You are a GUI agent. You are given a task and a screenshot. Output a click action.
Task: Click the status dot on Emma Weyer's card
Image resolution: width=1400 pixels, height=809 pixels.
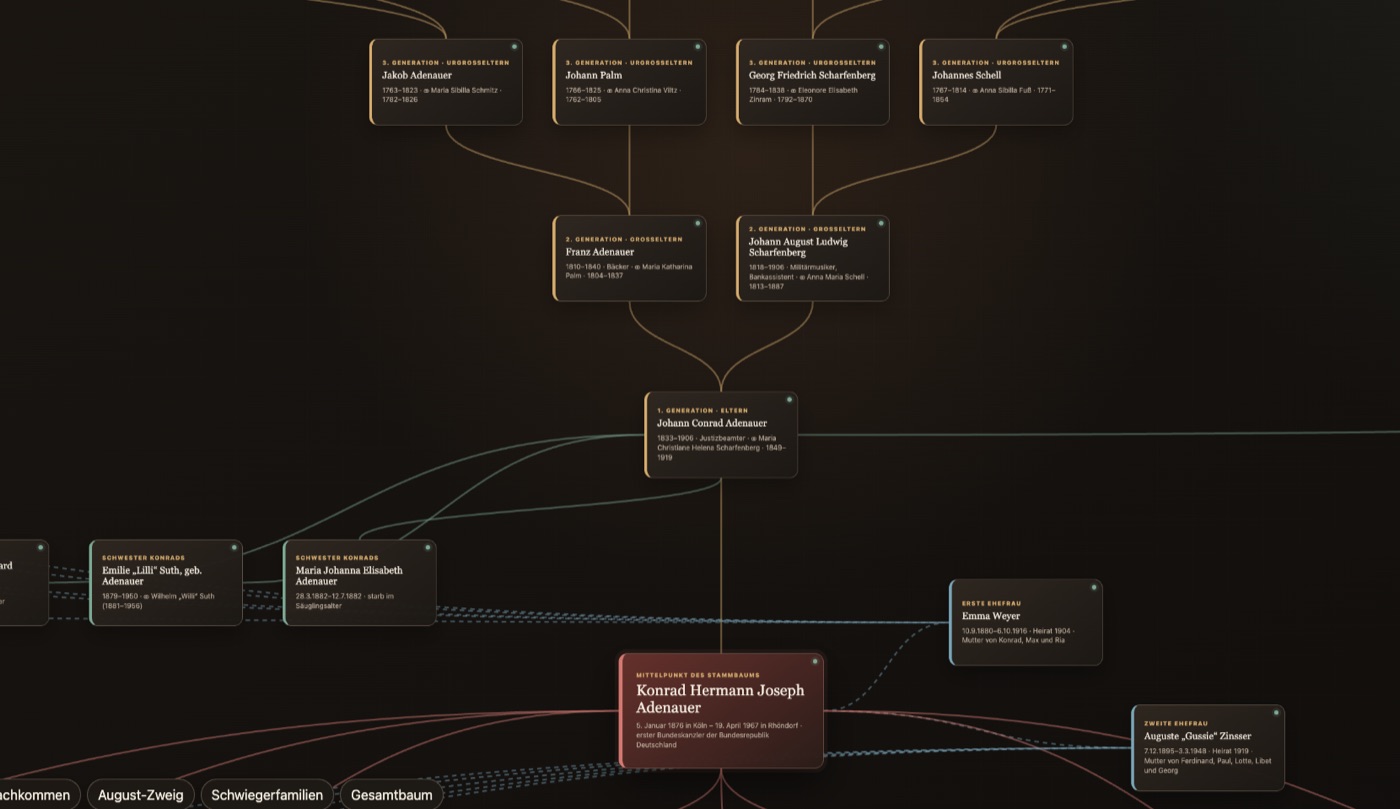(x=1094, y=587)
